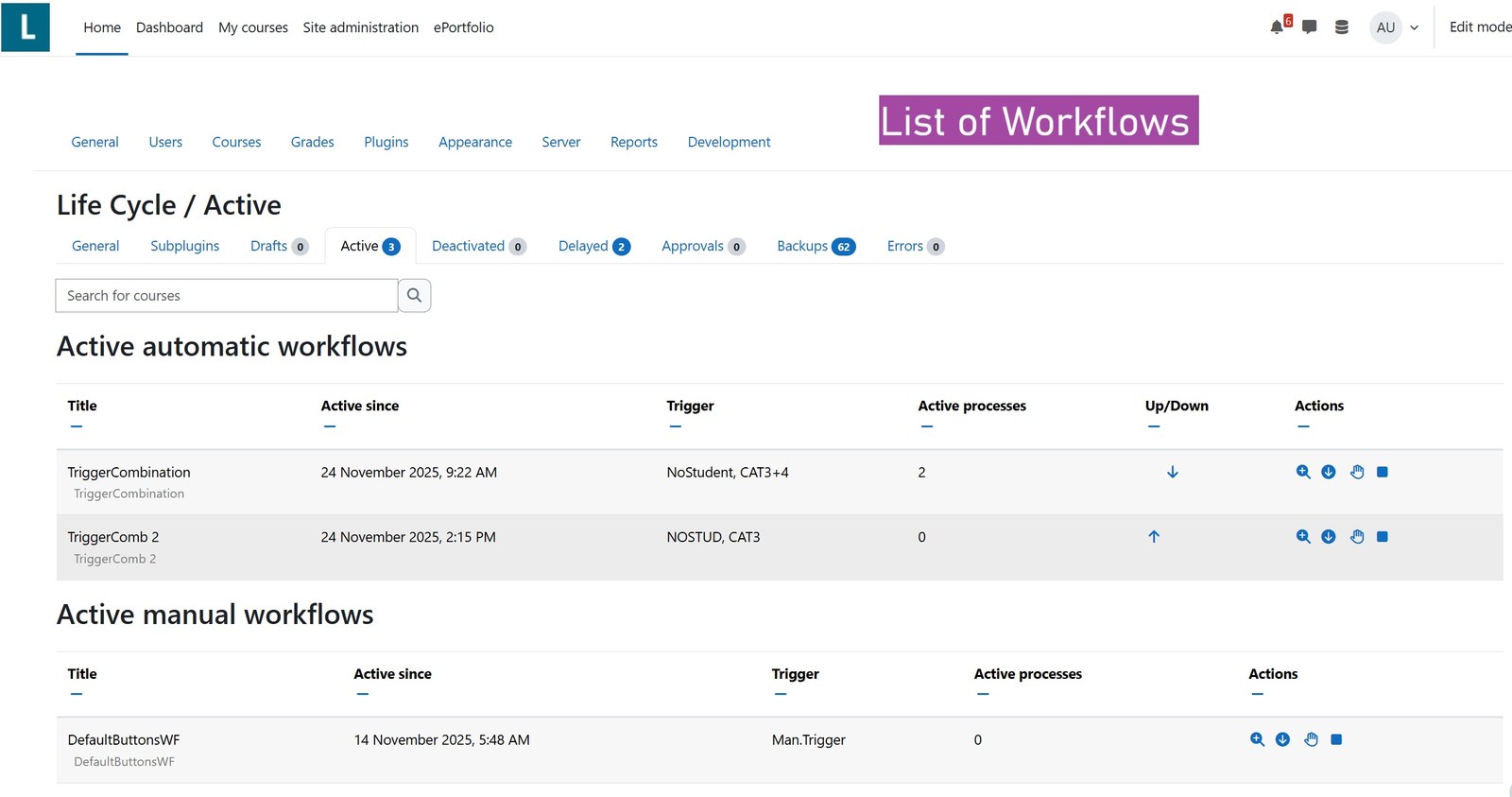Switch to the Courses administration tab
Screen dimensions: 1512x797
(236, 142)
